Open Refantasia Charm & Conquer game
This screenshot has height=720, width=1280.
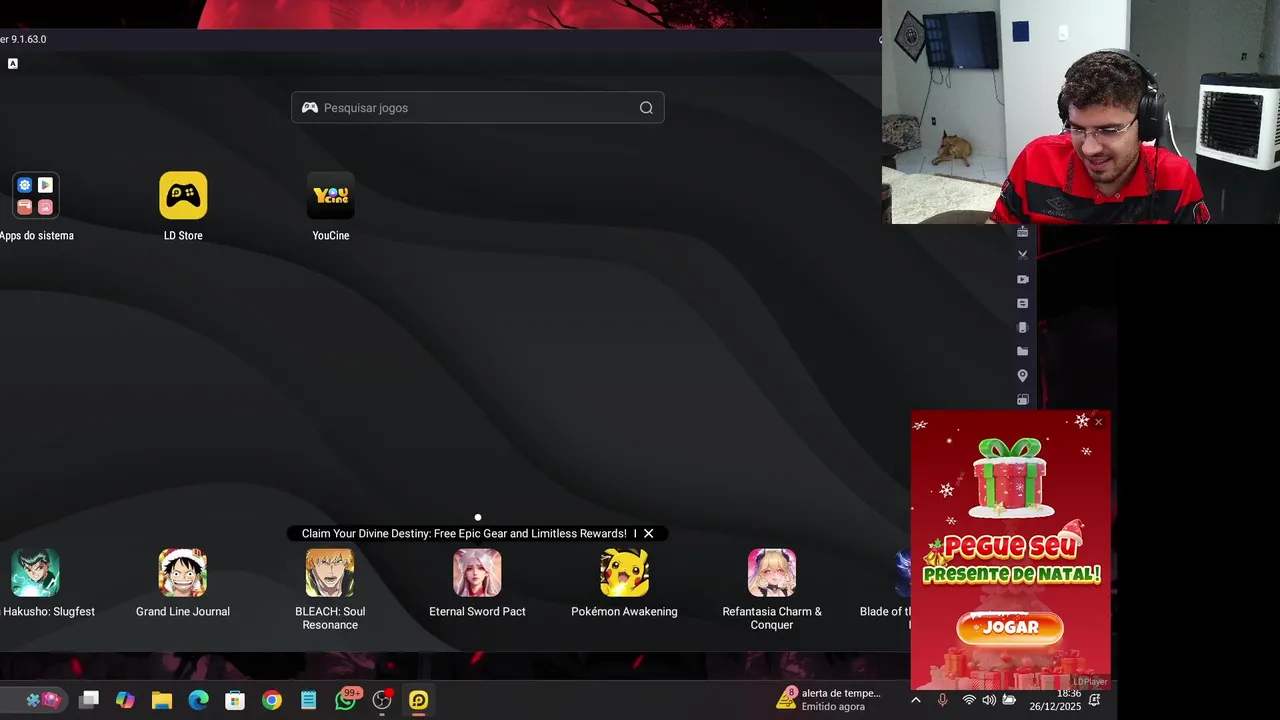(772, 573)
